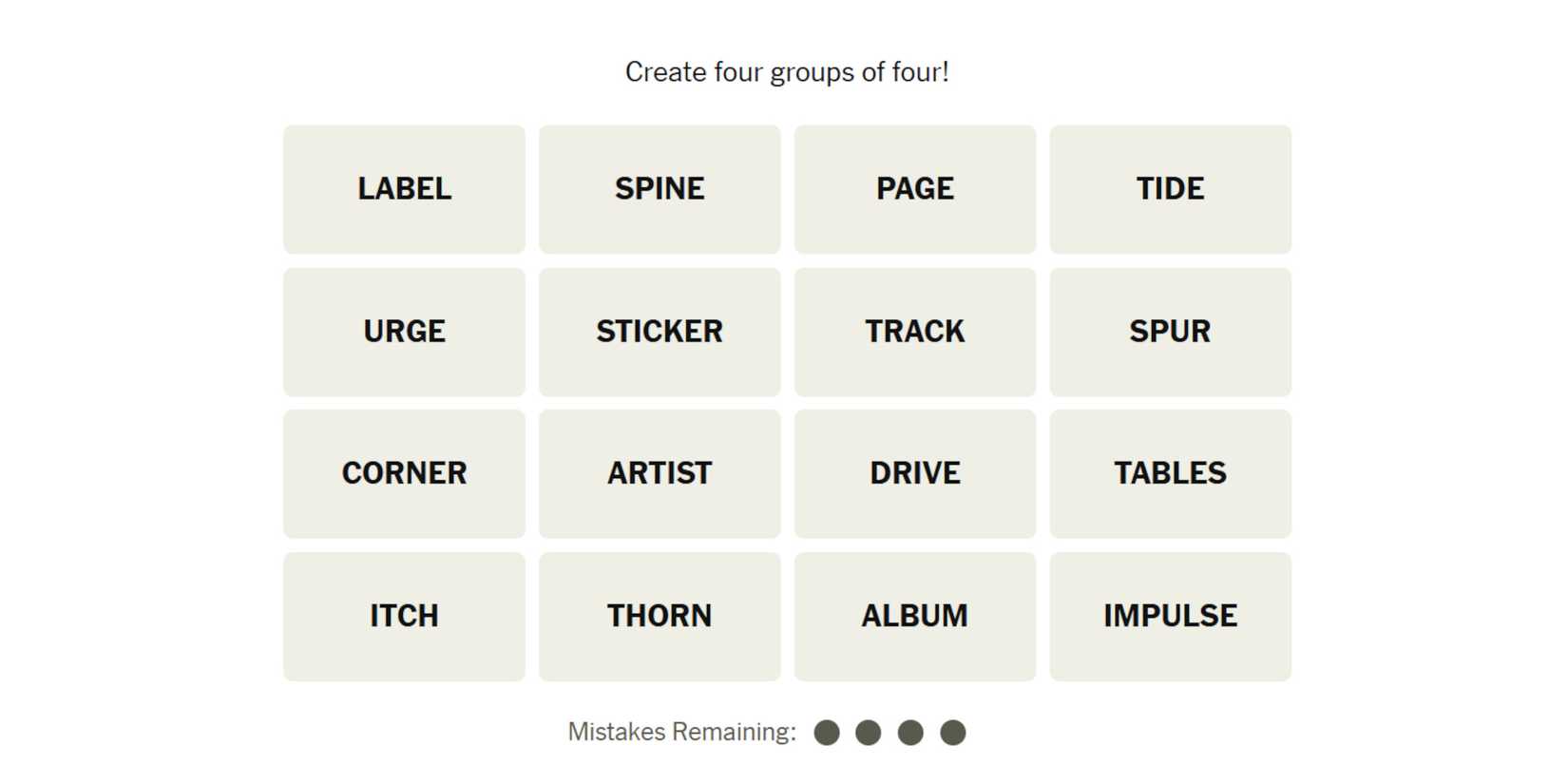Click the SPUR word tile
This screenshot has height=784, width=1568.
click(x=1170, y=332)
